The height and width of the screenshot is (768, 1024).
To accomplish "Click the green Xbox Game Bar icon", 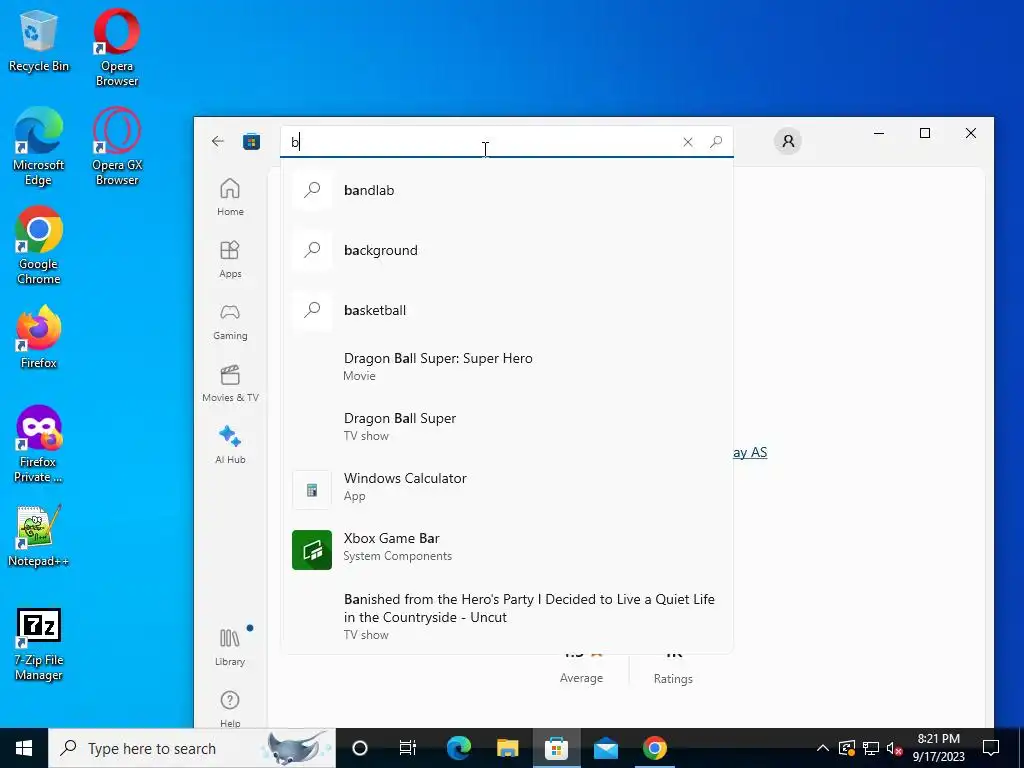I will (x=312, y=550).
